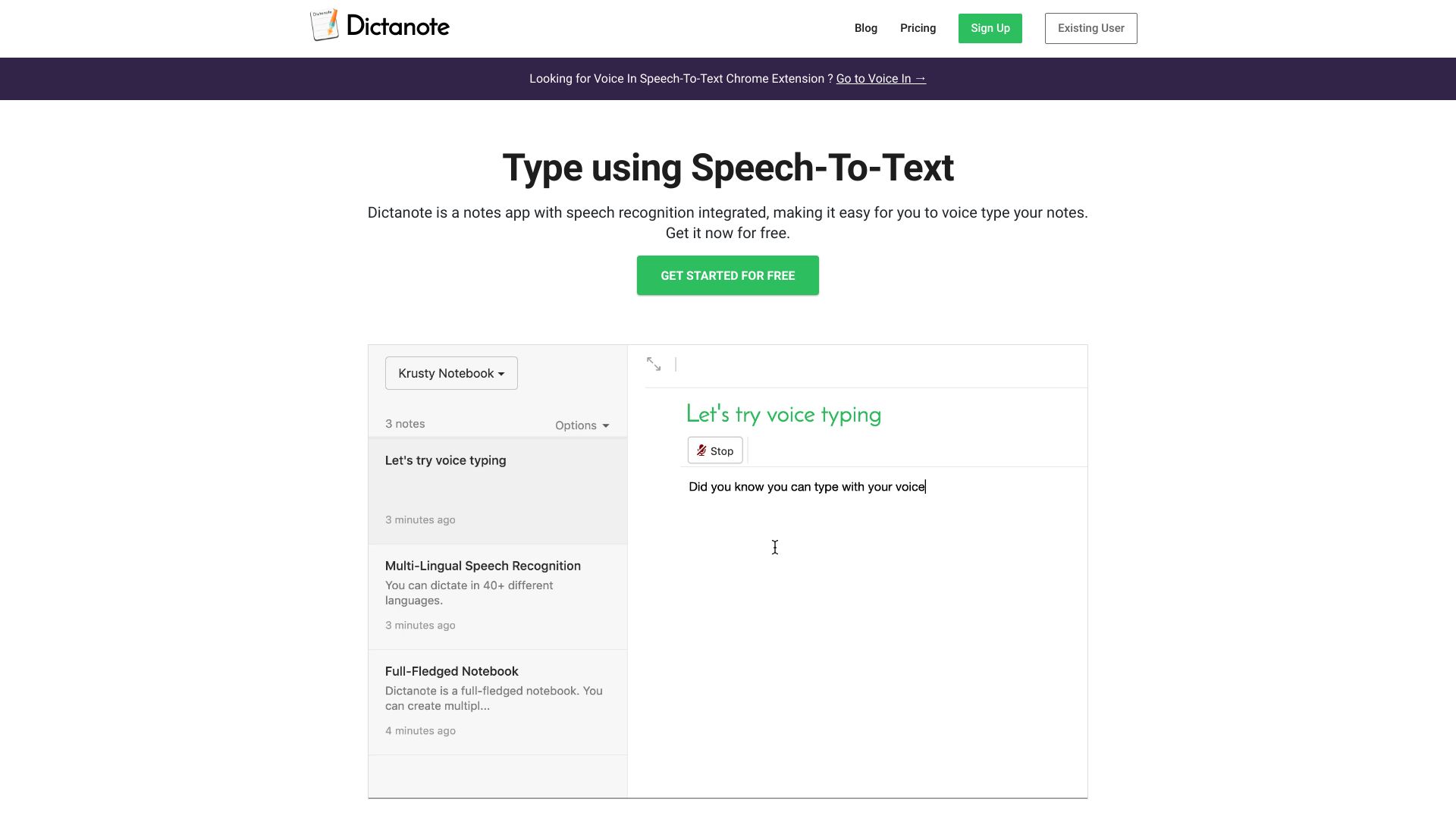Open the Krusty Notebook dropdown
Screen dimensions: 1456x819
pyautogui.click(x=450, y=373)
